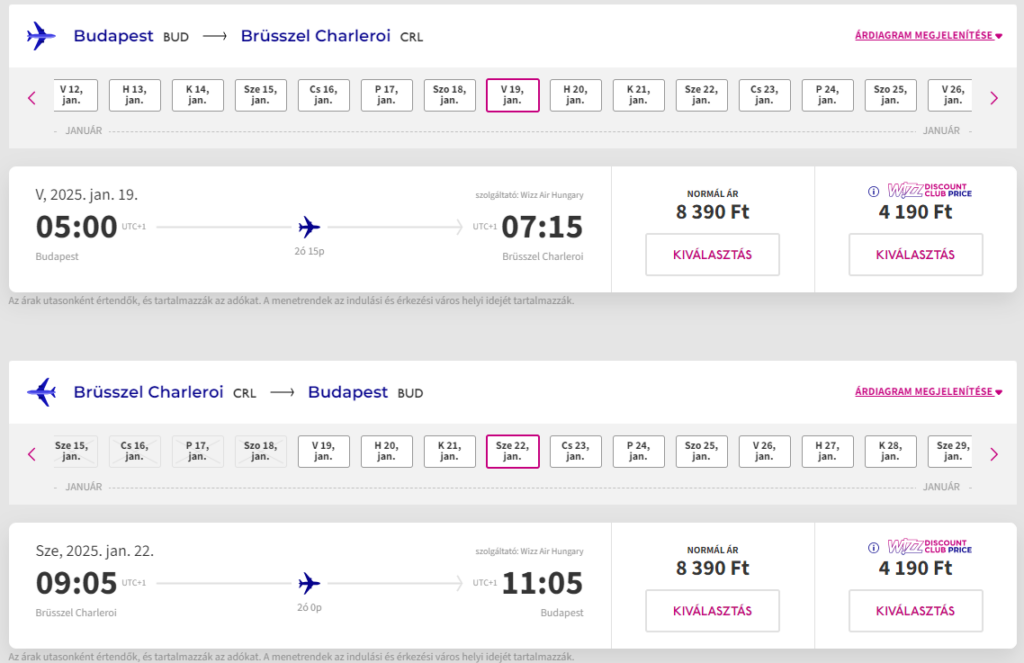Choose return date Cs 23, jan.
Screen dimensions: 1024x663
pyautogui.click(x=575, y=451)
